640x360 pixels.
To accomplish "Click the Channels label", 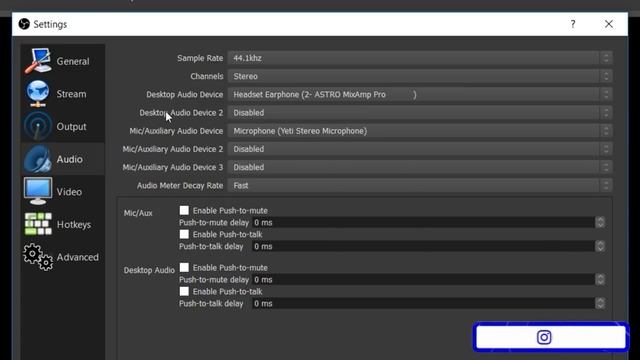I will coord(207,76).
